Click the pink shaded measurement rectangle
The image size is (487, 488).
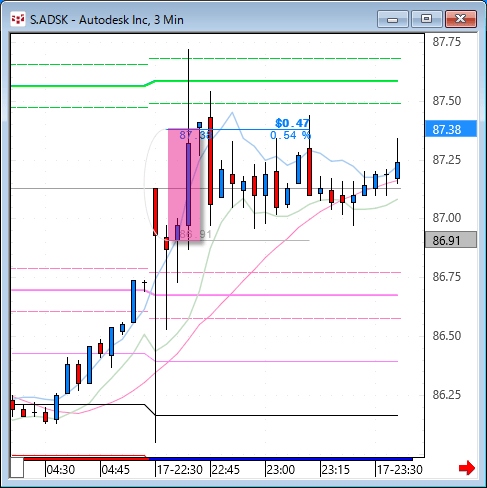184,184
